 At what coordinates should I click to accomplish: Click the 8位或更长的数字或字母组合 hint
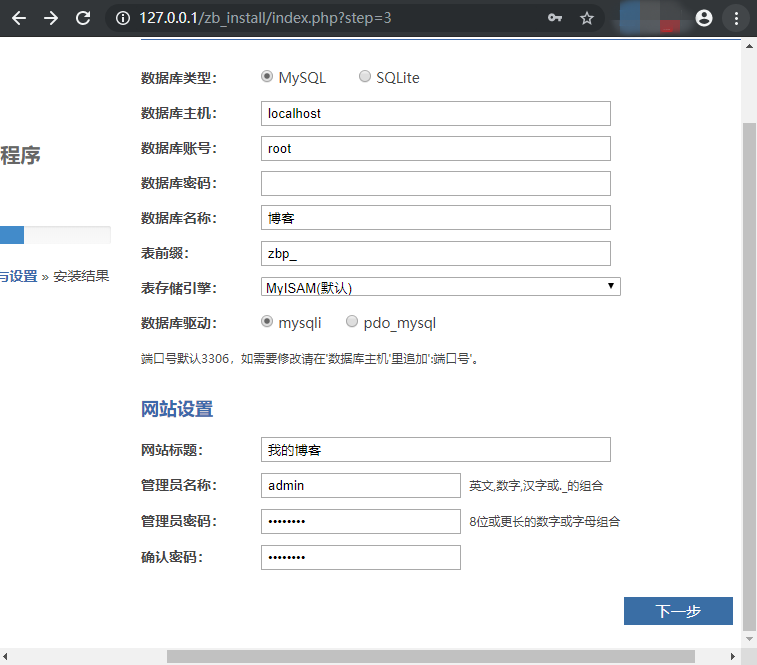coord(545,522)
